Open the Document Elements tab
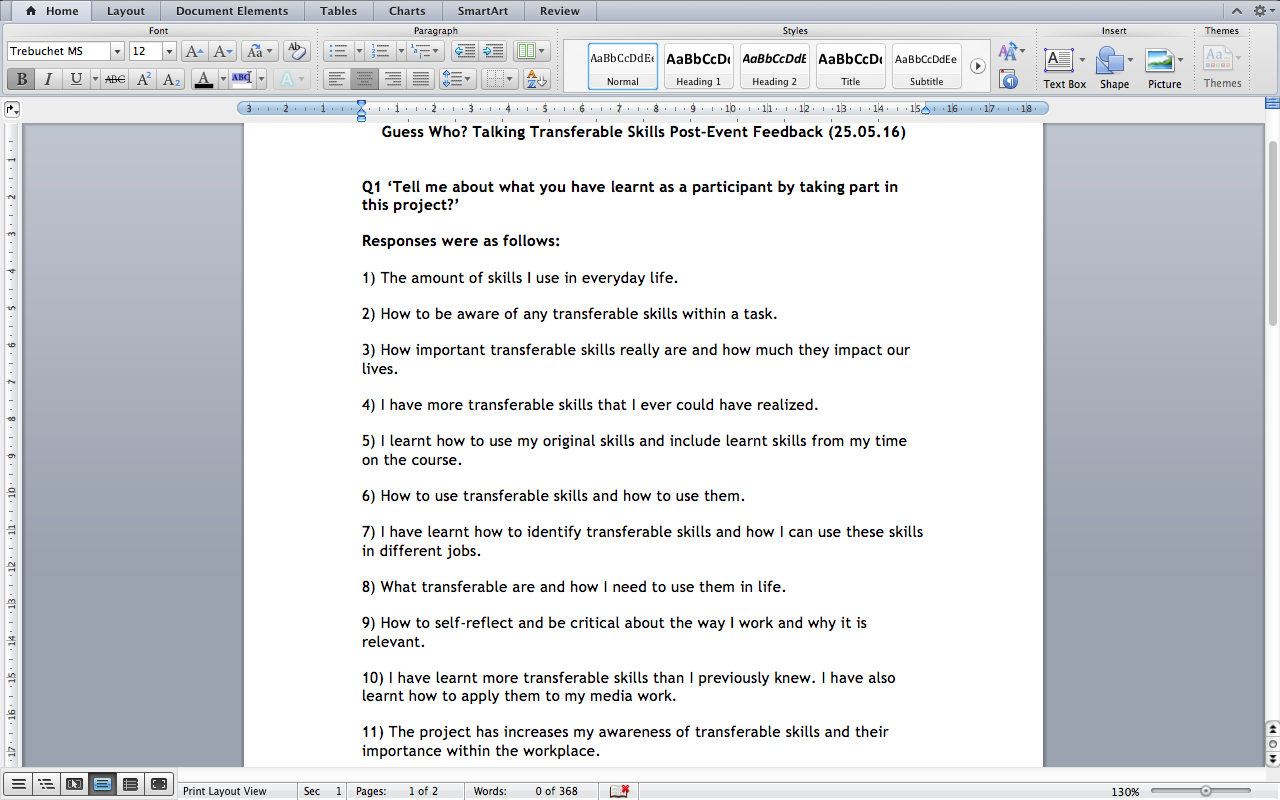 tap(231, 11)
